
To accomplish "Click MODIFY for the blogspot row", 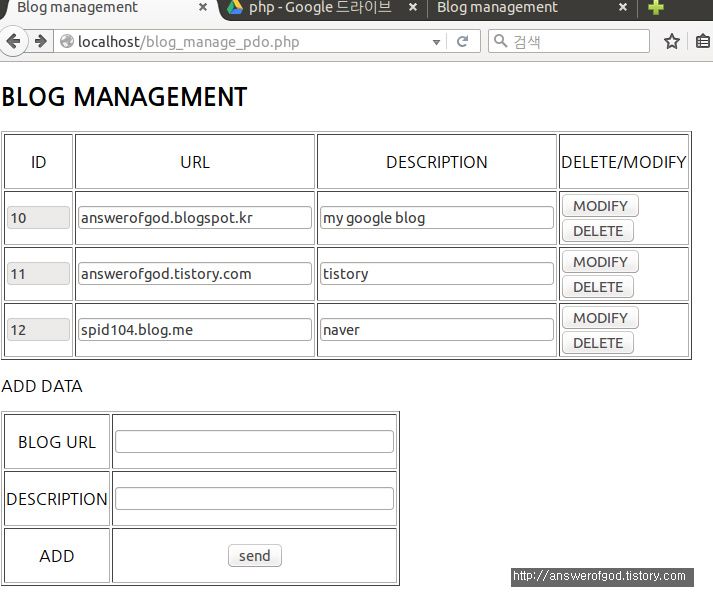I will pyautogui.click(x=600, y=206).
